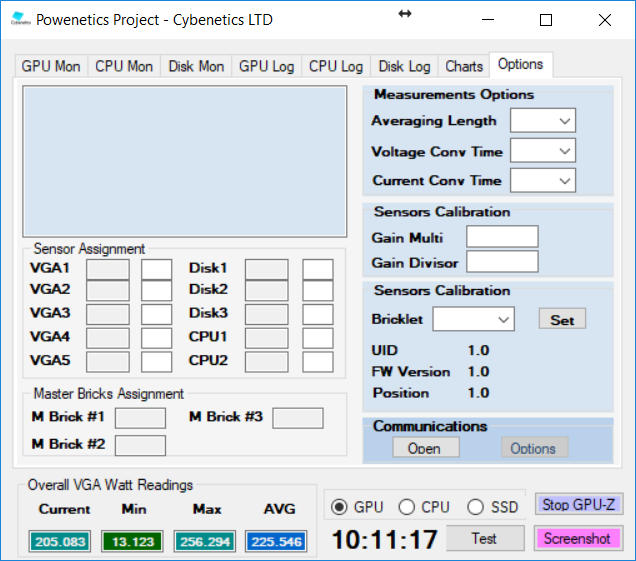Click the Disk2 gray sensor field
The width and height of the screenshot is (636, 561).
coord(267,290)
